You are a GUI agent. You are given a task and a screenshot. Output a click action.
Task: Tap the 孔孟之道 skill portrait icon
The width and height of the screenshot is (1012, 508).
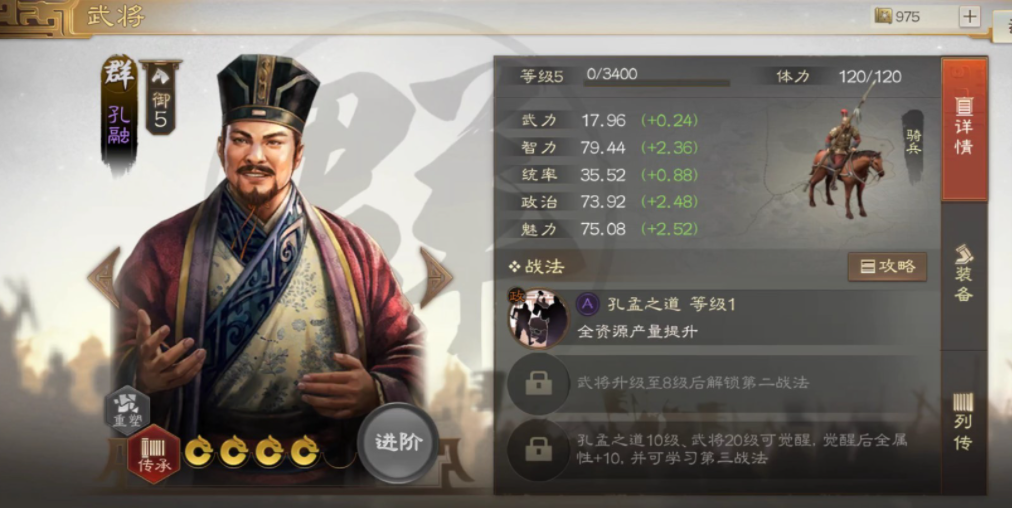pyautogui.click(x=538, y=318)
